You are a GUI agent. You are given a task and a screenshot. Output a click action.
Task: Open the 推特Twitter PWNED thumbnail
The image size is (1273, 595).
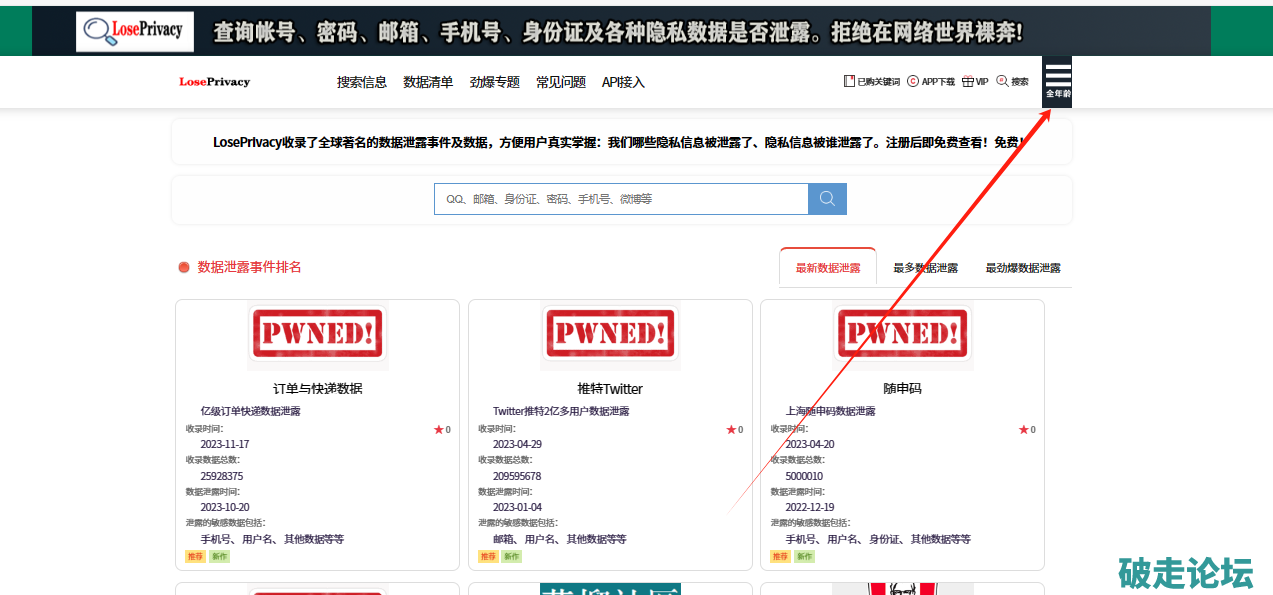[x=610, y=334]
